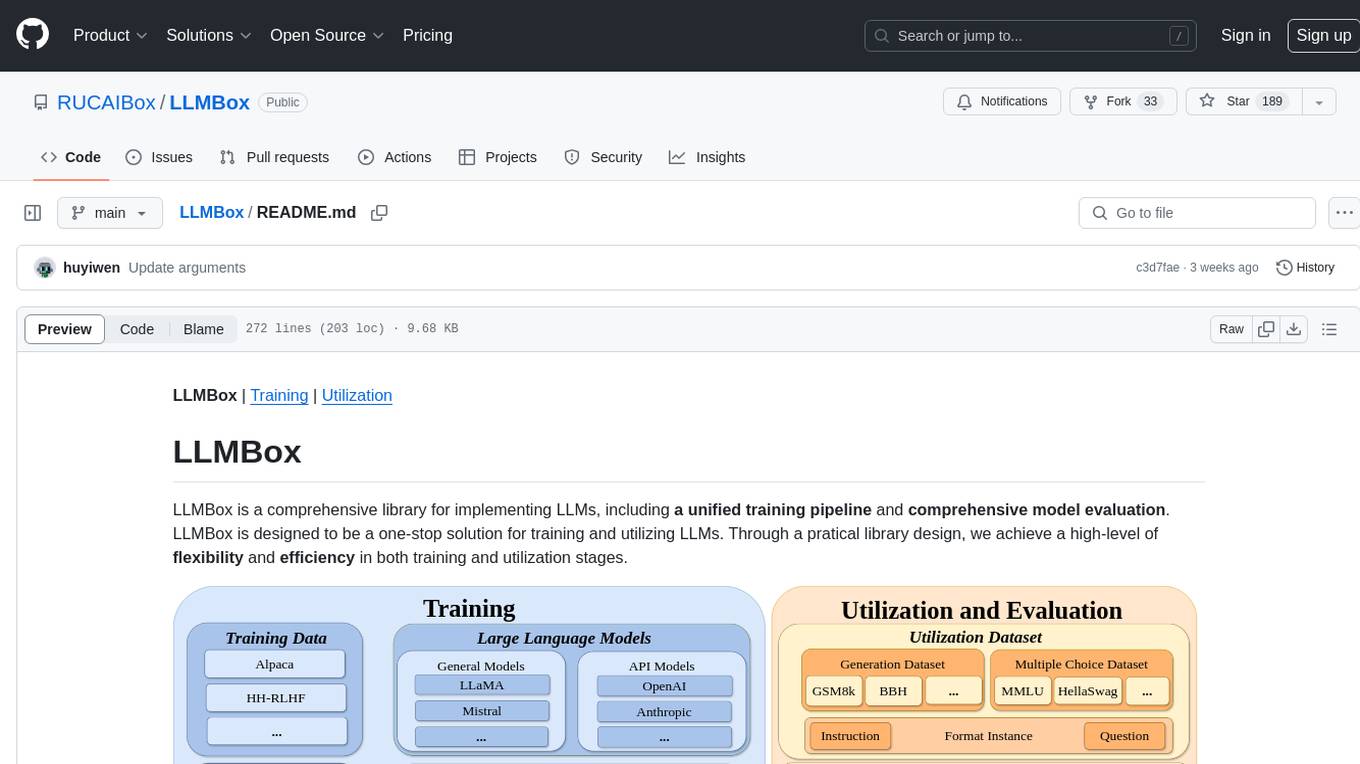This screenshot has height=764, width=1360.
Task: Open the LLMBox breadcrumb link
Action: (x=211, y=212)
